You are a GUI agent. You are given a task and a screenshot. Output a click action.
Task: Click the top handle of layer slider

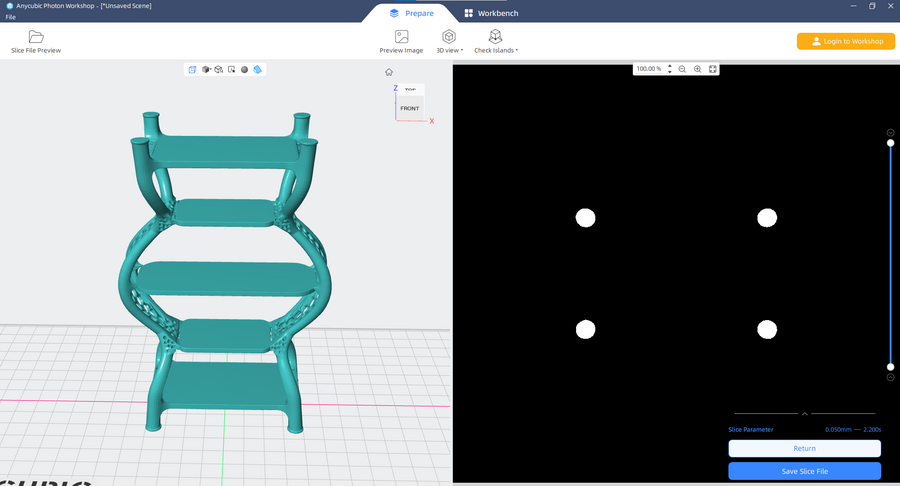(890, 143)
